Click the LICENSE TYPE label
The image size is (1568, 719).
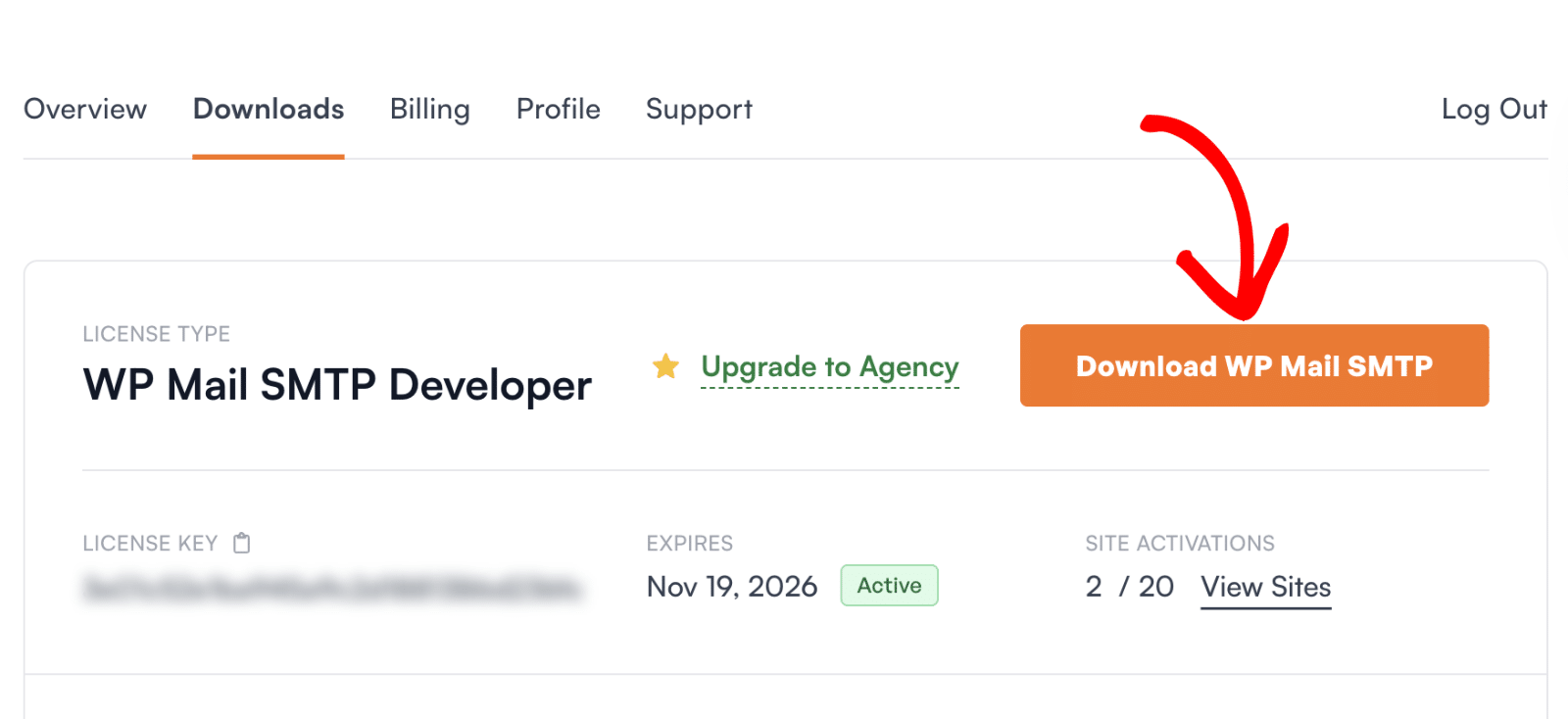point(157,334)
